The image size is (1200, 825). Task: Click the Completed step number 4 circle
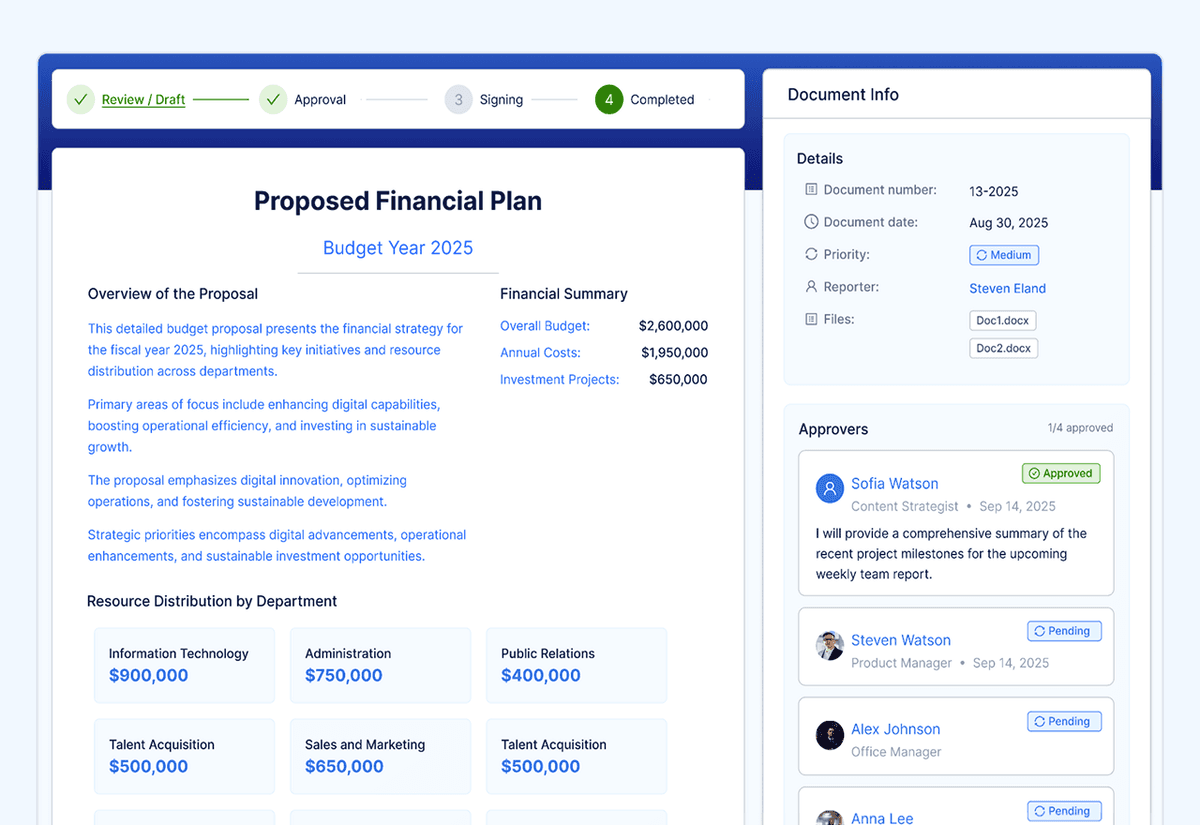pyautogui.click(x=609, y=99)
